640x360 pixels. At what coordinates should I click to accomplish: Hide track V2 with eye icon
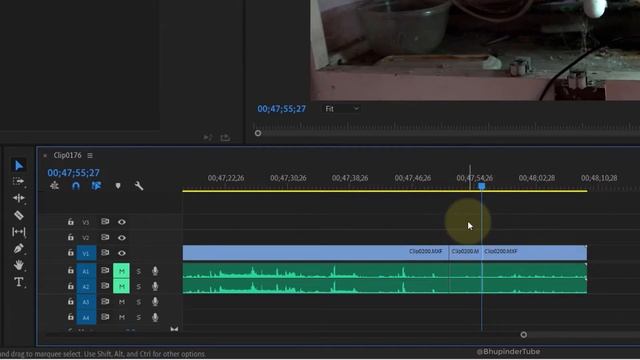(x=122, y=238)
